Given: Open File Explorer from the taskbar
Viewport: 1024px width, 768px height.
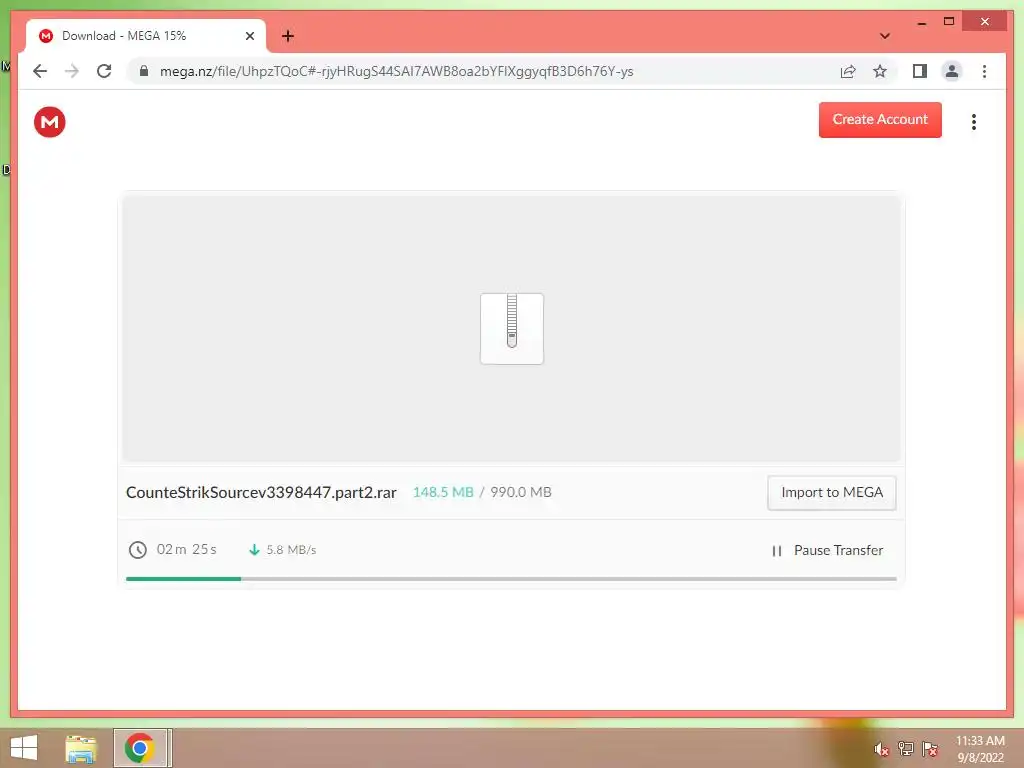Looking at the screenshot, I should tap(81, 748).
